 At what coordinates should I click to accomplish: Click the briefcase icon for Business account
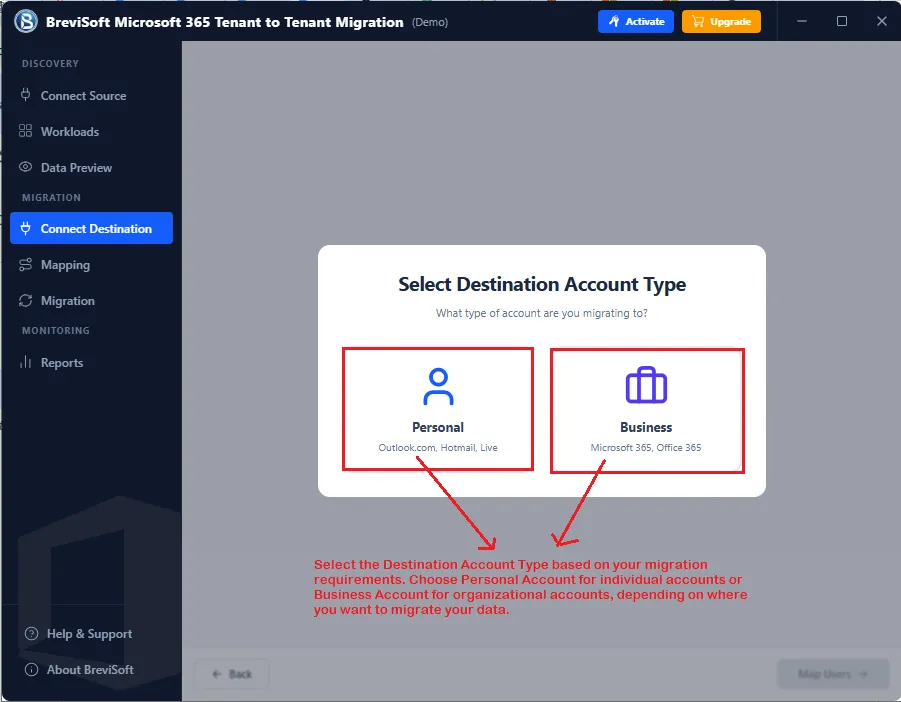click(x=646, y=385)
